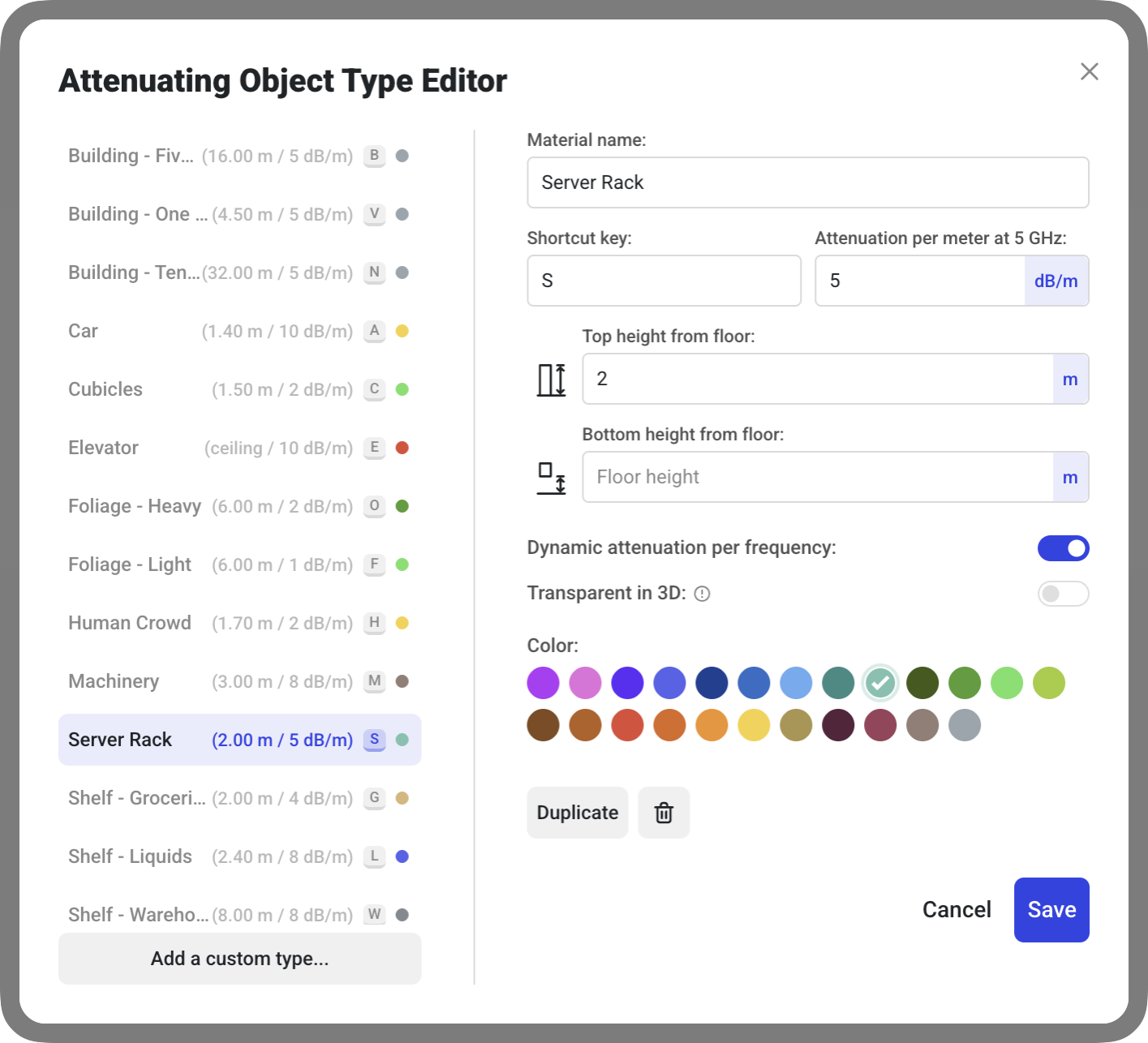Click the S shortcut badge on Server Rack
The image size is (1148, 1043).
pyautogui.click(x=374, y=740)
